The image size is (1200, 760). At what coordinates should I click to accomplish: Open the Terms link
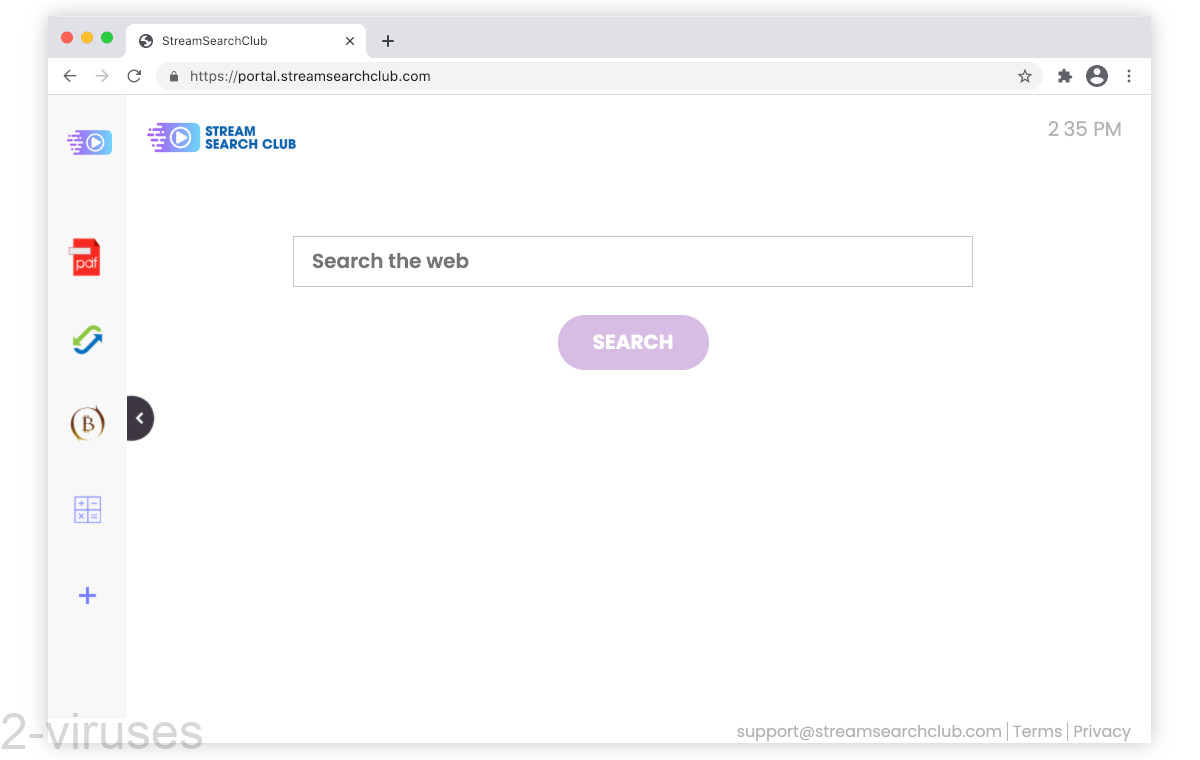[x=1037, y=731]
